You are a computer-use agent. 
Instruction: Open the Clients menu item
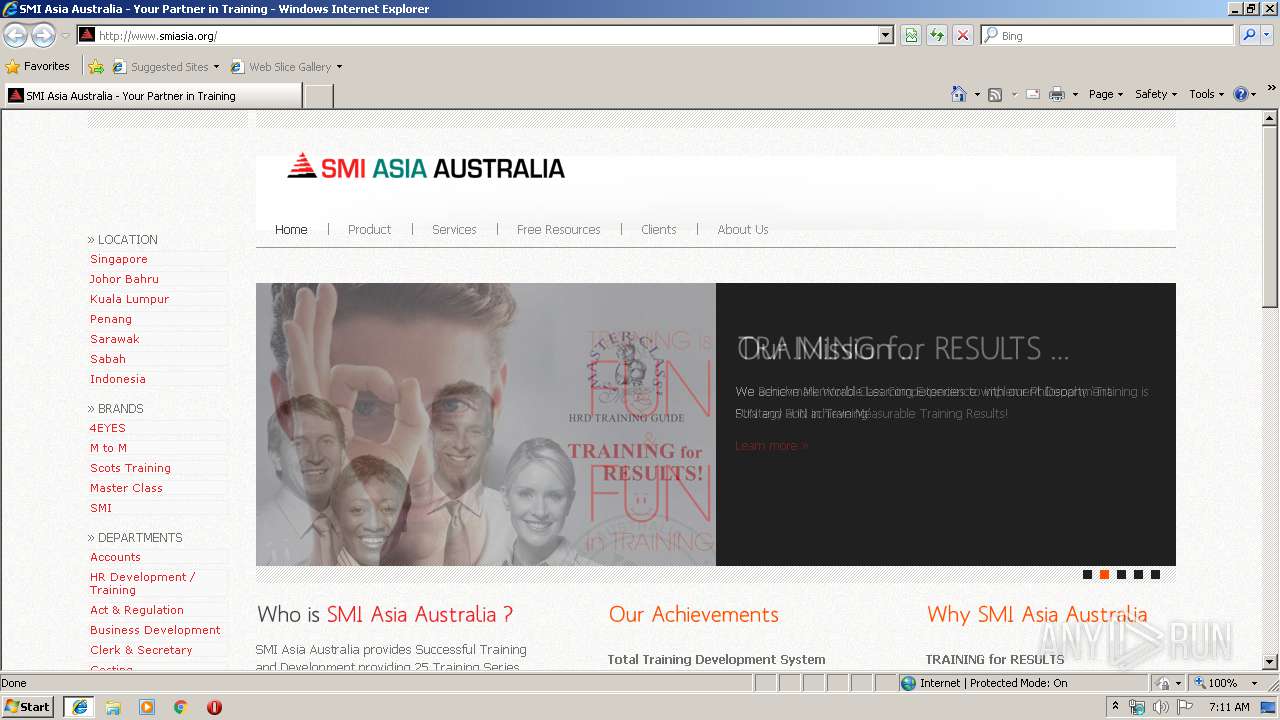coord(658,229)
